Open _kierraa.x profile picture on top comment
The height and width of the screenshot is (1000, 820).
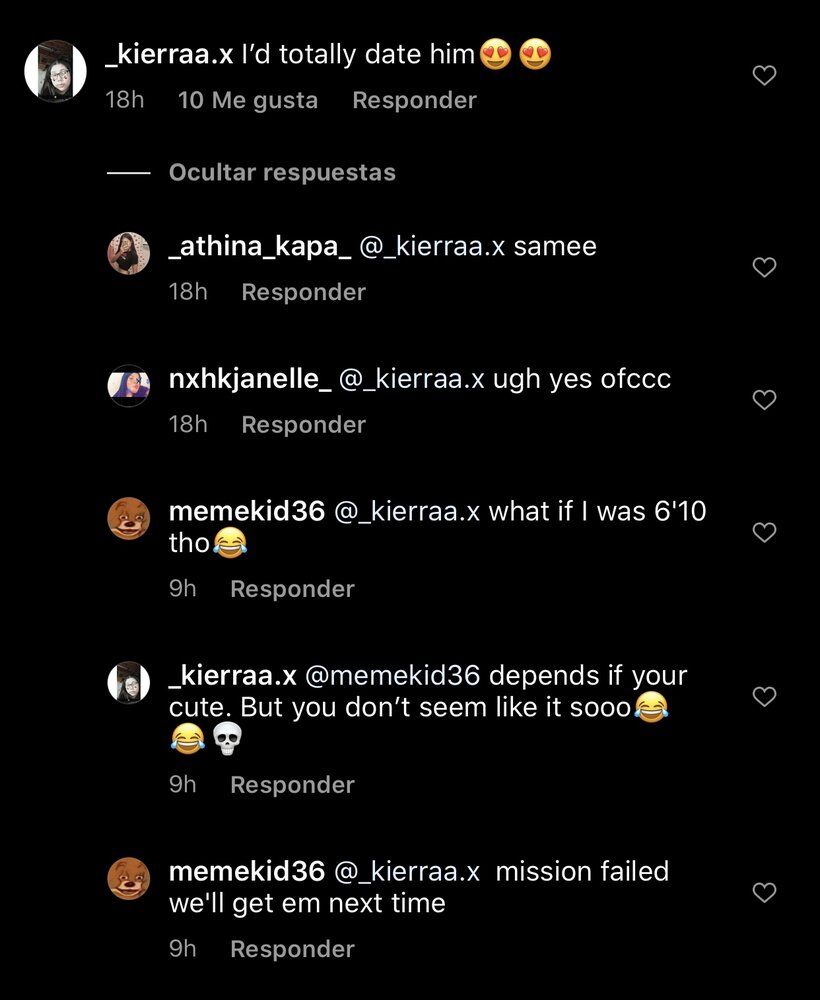(x=55, y=71)
